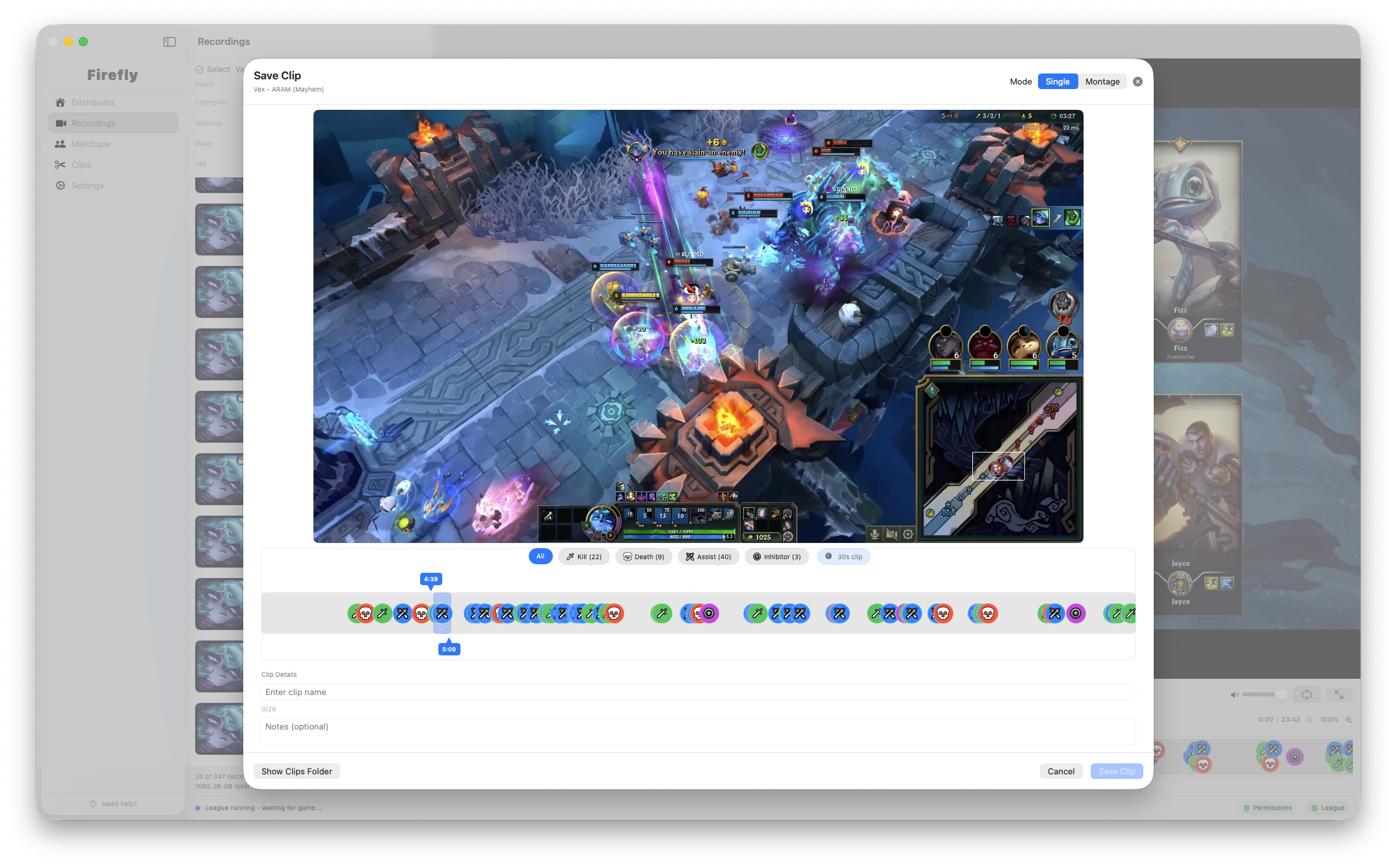Screen dimensions: 1397x868
Task: Open Matchups in the sidebar
Action: (x=113, y=144)
